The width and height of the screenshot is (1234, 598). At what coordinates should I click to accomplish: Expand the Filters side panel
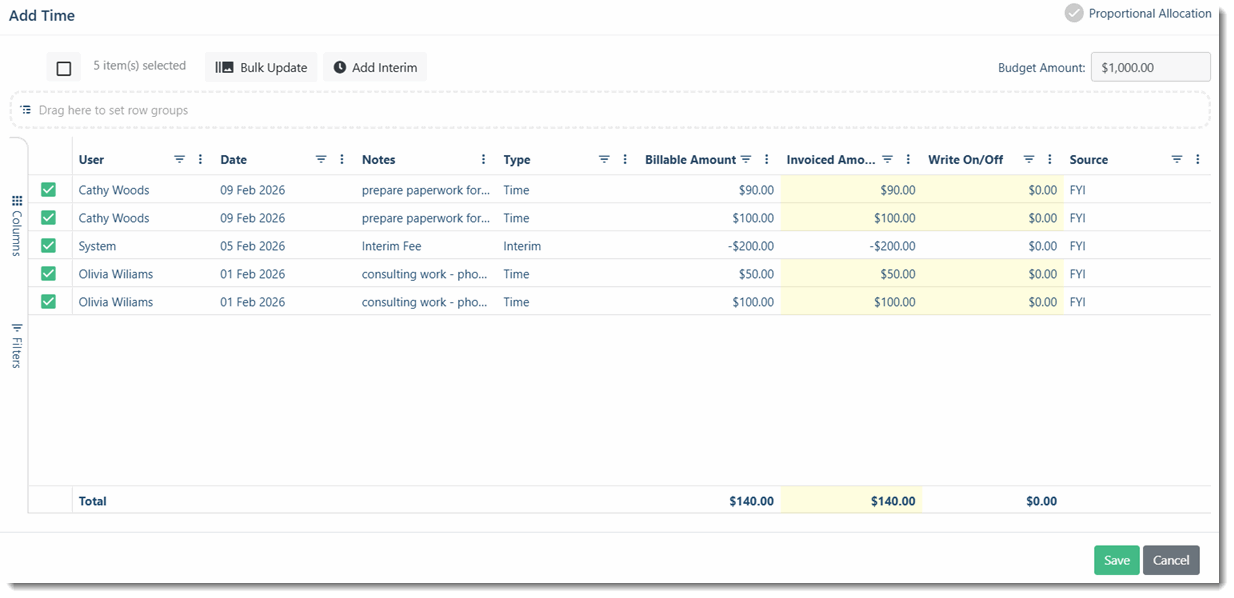[x=17, y=346]
